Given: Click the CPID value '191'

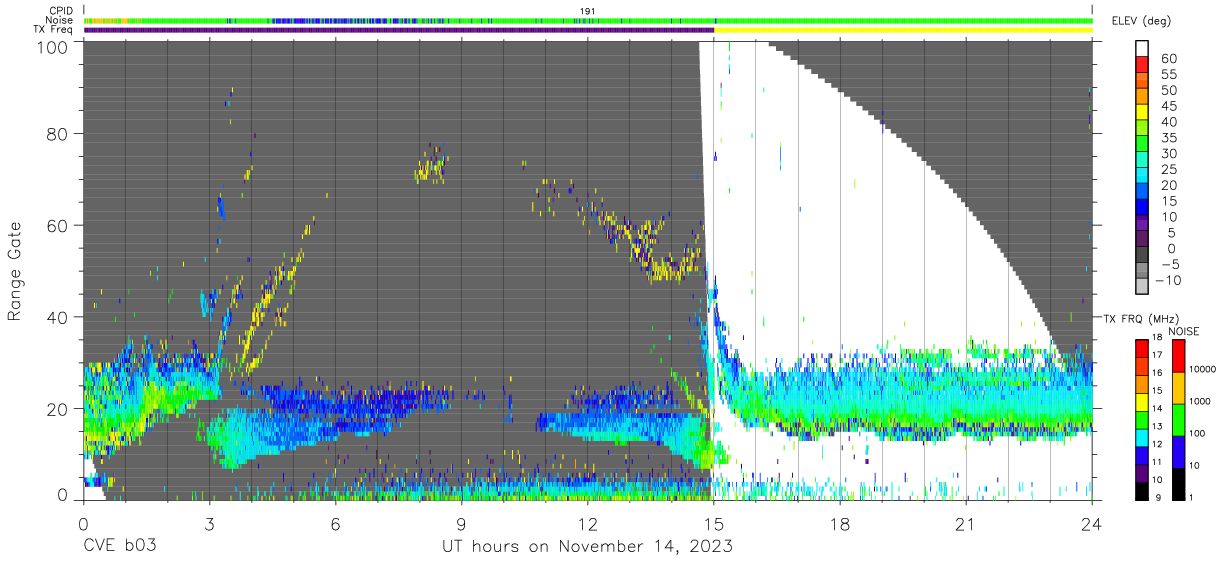Looking at the screenshot, I should tap(587, 10).
